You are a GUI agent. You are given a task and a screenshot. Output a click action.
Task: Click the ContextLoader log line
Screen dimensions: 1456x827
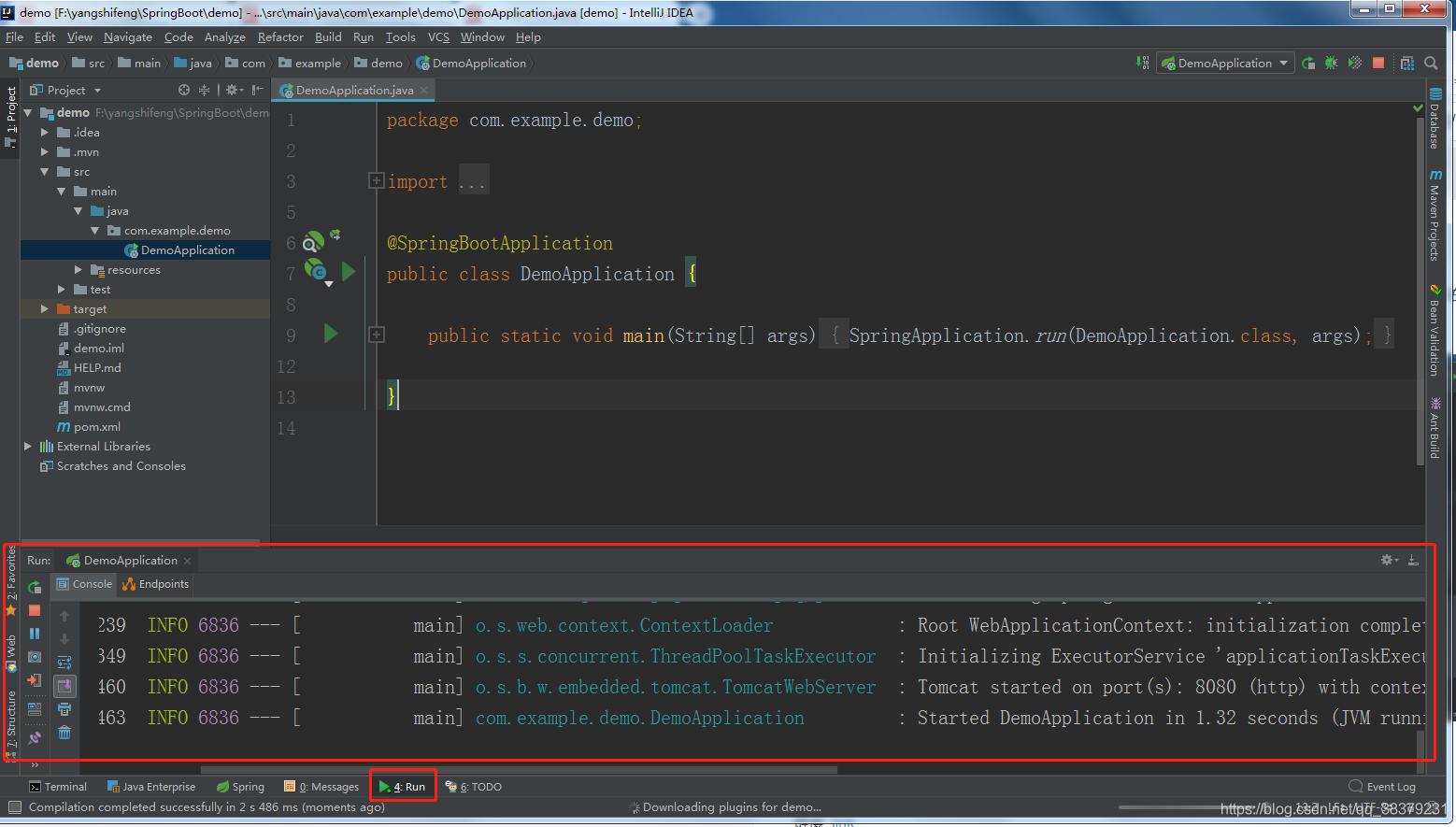[760, 625]
